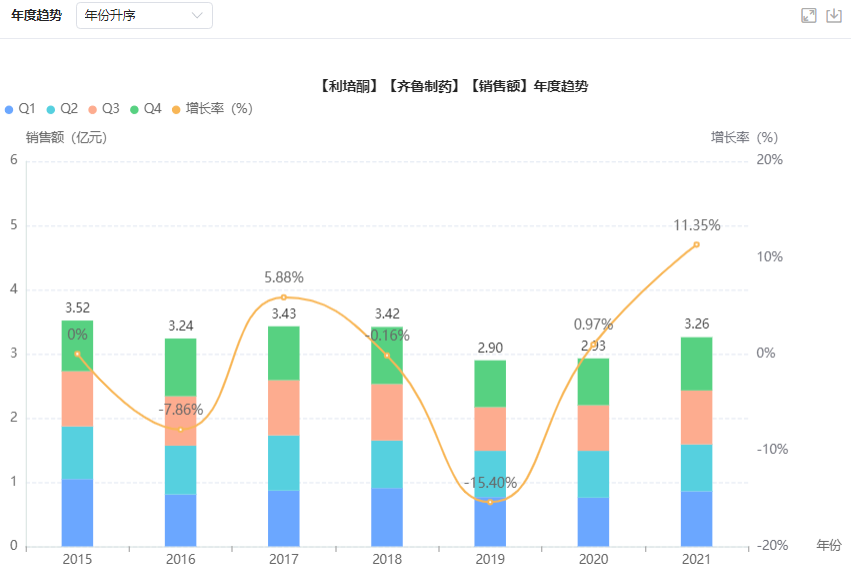This screenshot has height=569, width=851.
Task: Open the 年份升序 sort dropdown
Action: coord(144,15)
